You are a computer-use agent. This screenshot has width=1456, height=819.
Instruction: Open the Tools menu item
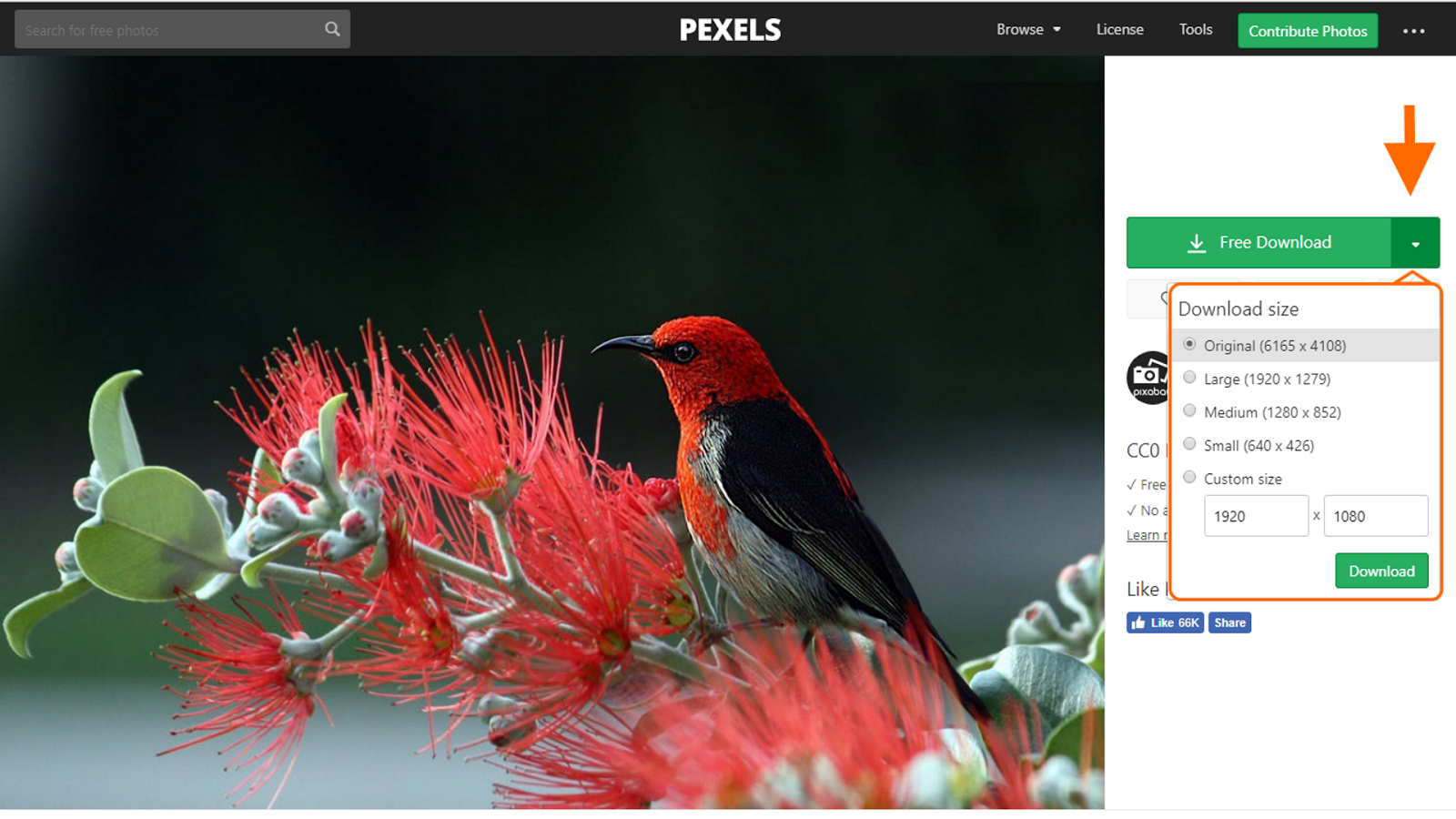coord(1195,29)
